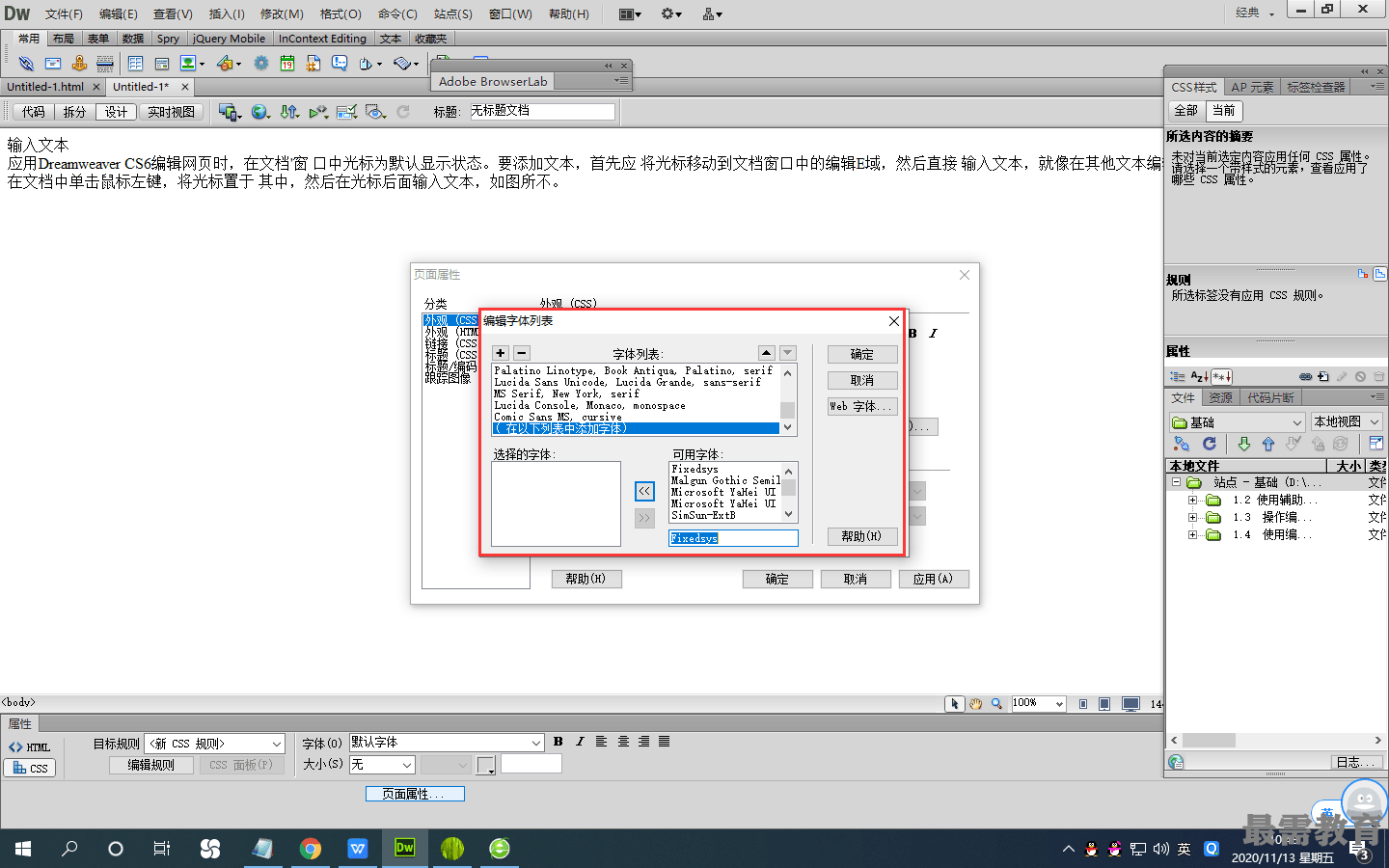Click 应用(A) in 页面属性 dialog
This screenshot has height=868, width=1389.
click(x=933, y=579)
